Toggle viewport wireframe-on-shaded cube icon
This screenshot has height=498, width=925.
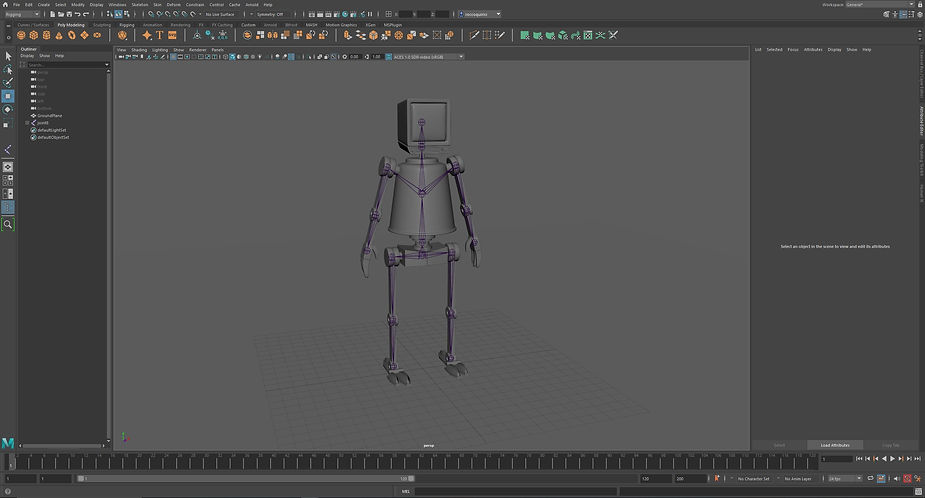(232, 57)
